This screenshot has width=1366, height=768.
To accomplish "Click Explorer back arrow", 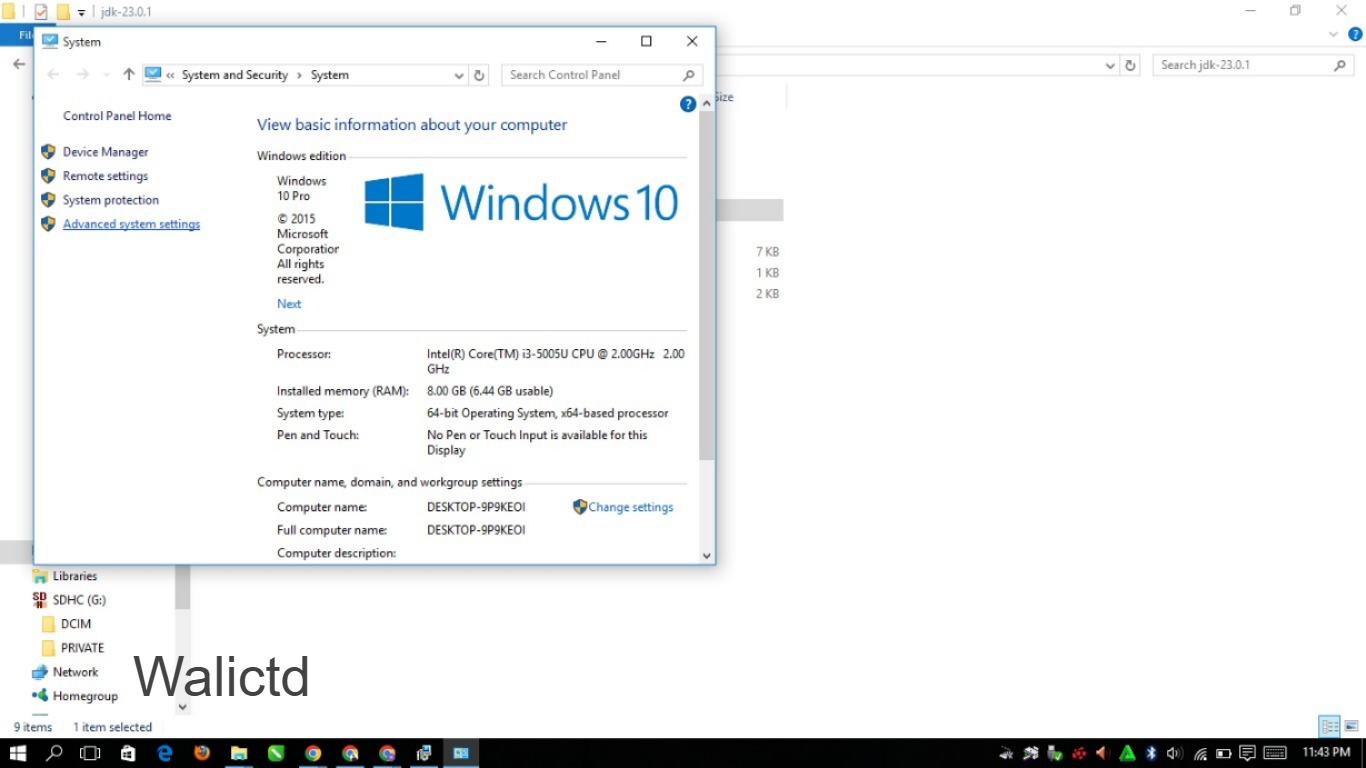I will tap(19, 64).
